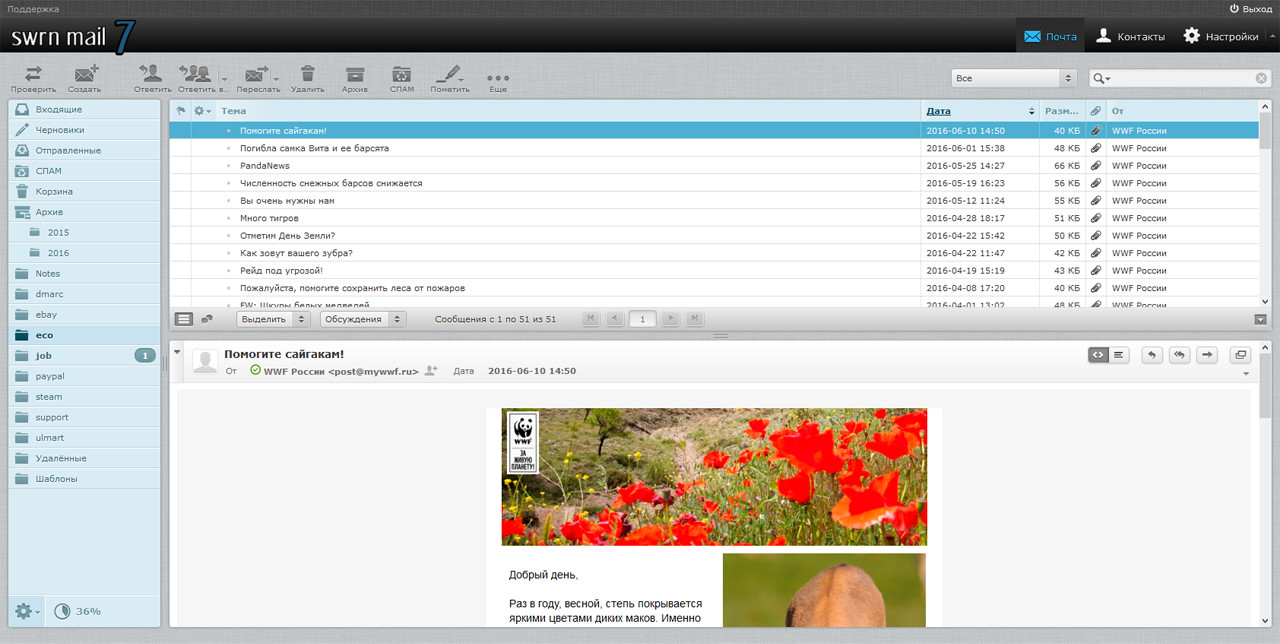Switch to threads view mode icon
1280x644 pixels.
pyautogui.click(x=207, y=319)
